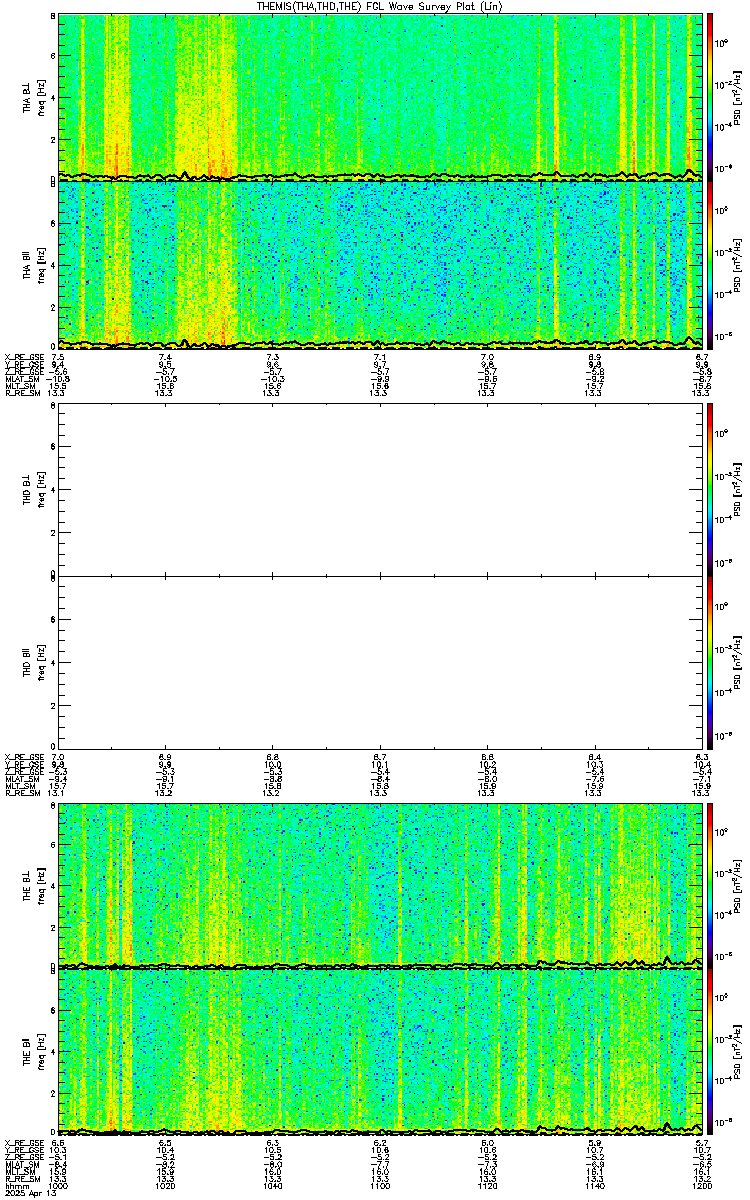Click the 1100 time tick label
This screenshot has width=750, height=1200.
379,1186
